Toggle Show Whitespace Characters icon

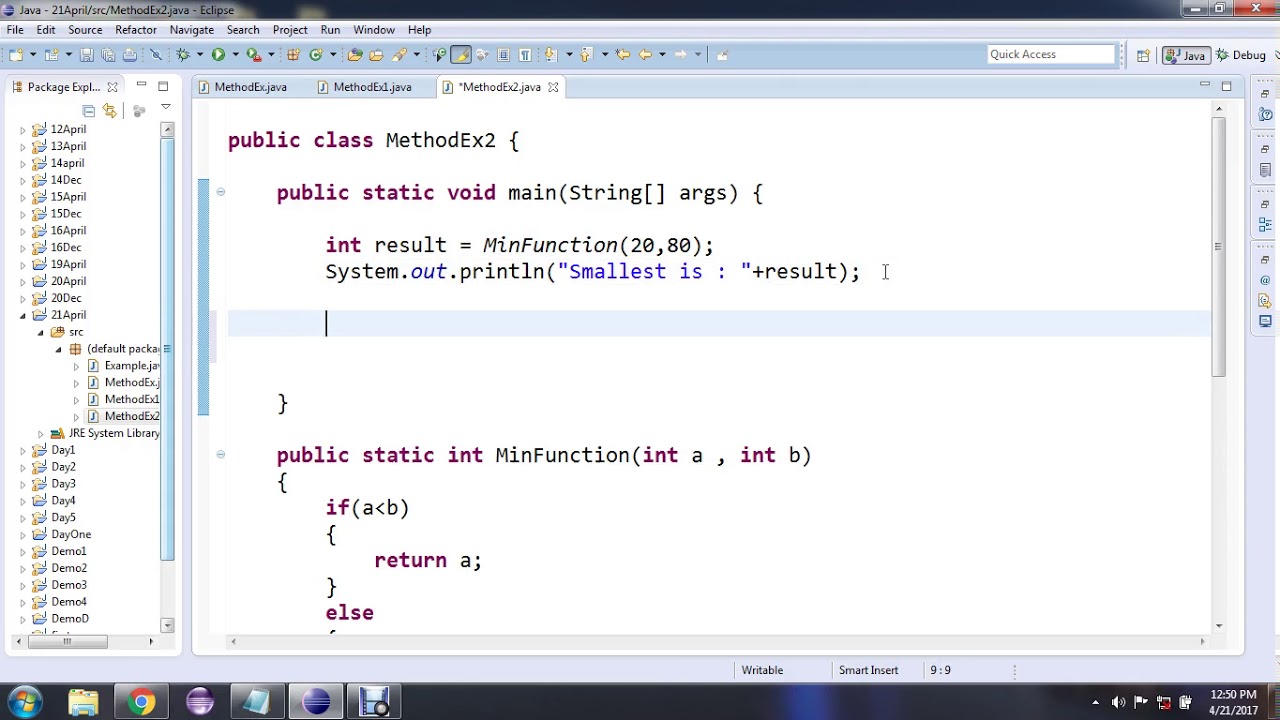click(x=524, y=55)
